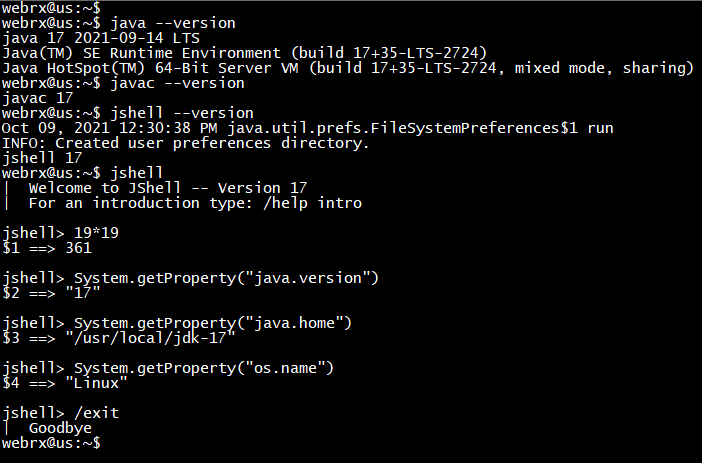Click the getProperty("java.version") command
This screenshot has height=463, width=702.
226,278
